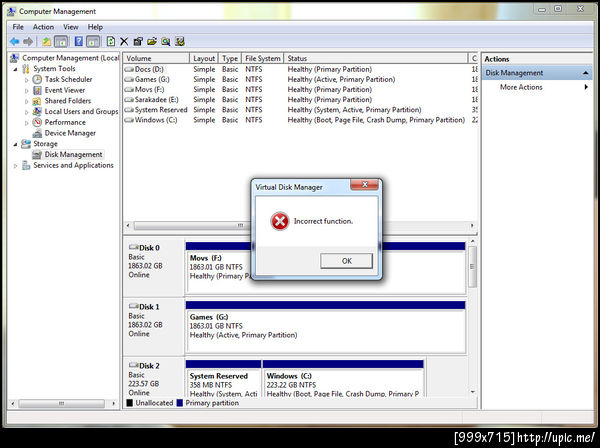Click the Explore magnifier toolbar icon

click(x=166, y=41)
